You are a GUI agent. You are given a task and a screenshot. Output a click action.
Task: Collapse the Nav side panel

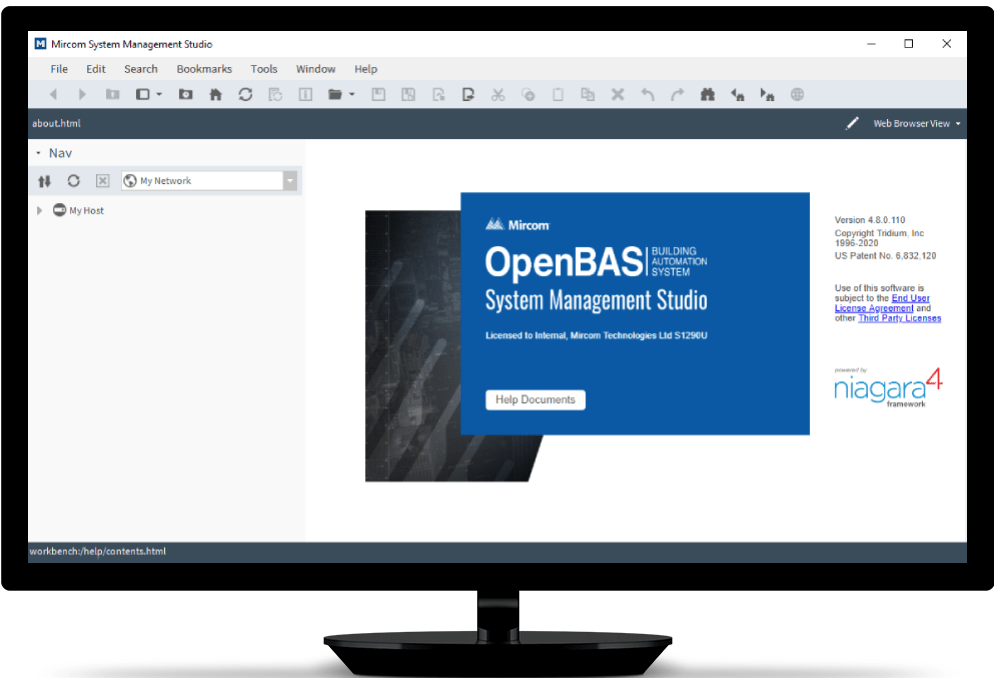pyautogui.click(x=38, y=153)
